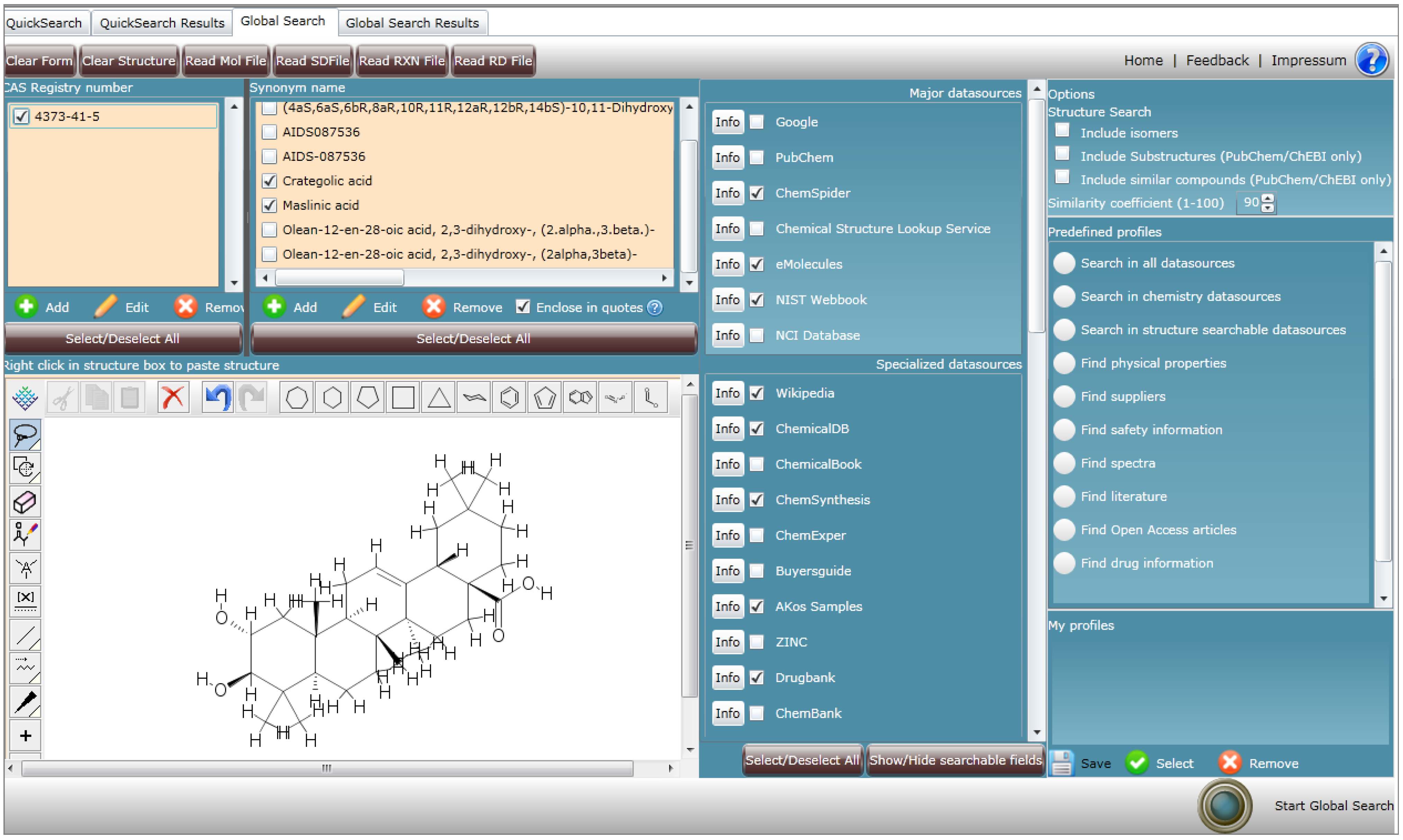Insert cyclopropane triangle ring template

(x=439, y=398)
